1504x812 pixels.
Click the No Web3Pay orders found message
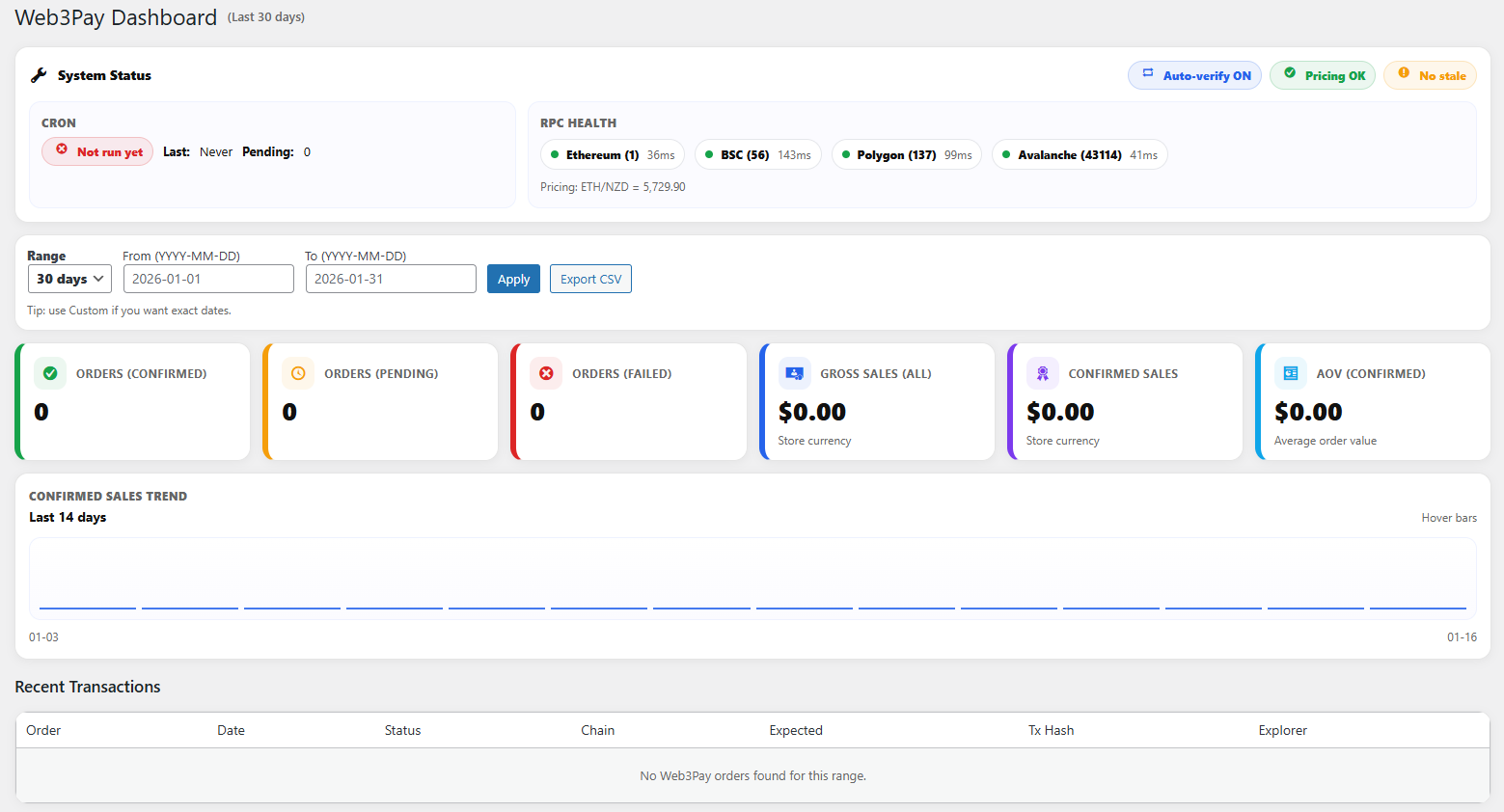[752, 775]
